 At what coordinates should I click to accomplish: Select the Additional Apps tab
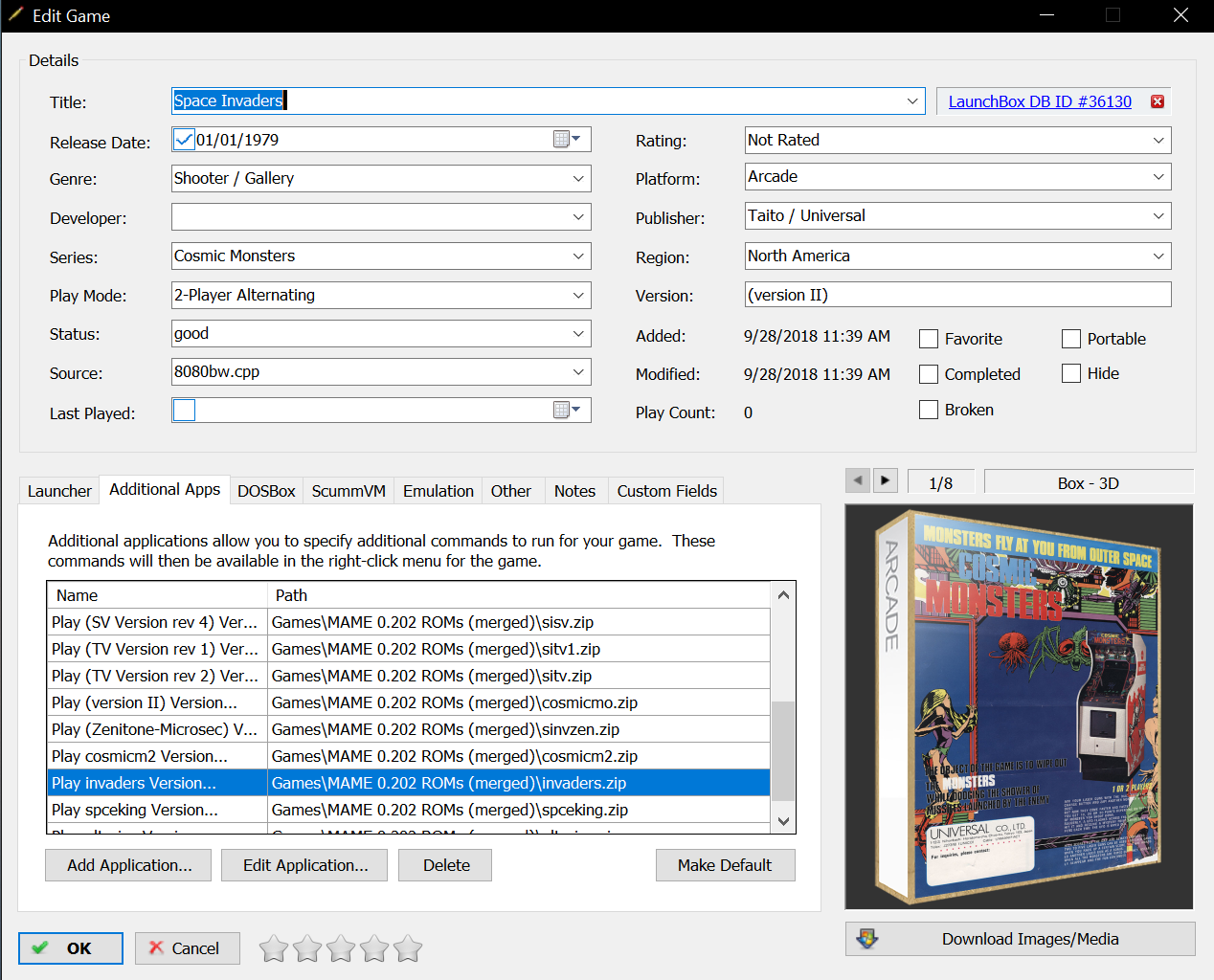coord(165,489)
